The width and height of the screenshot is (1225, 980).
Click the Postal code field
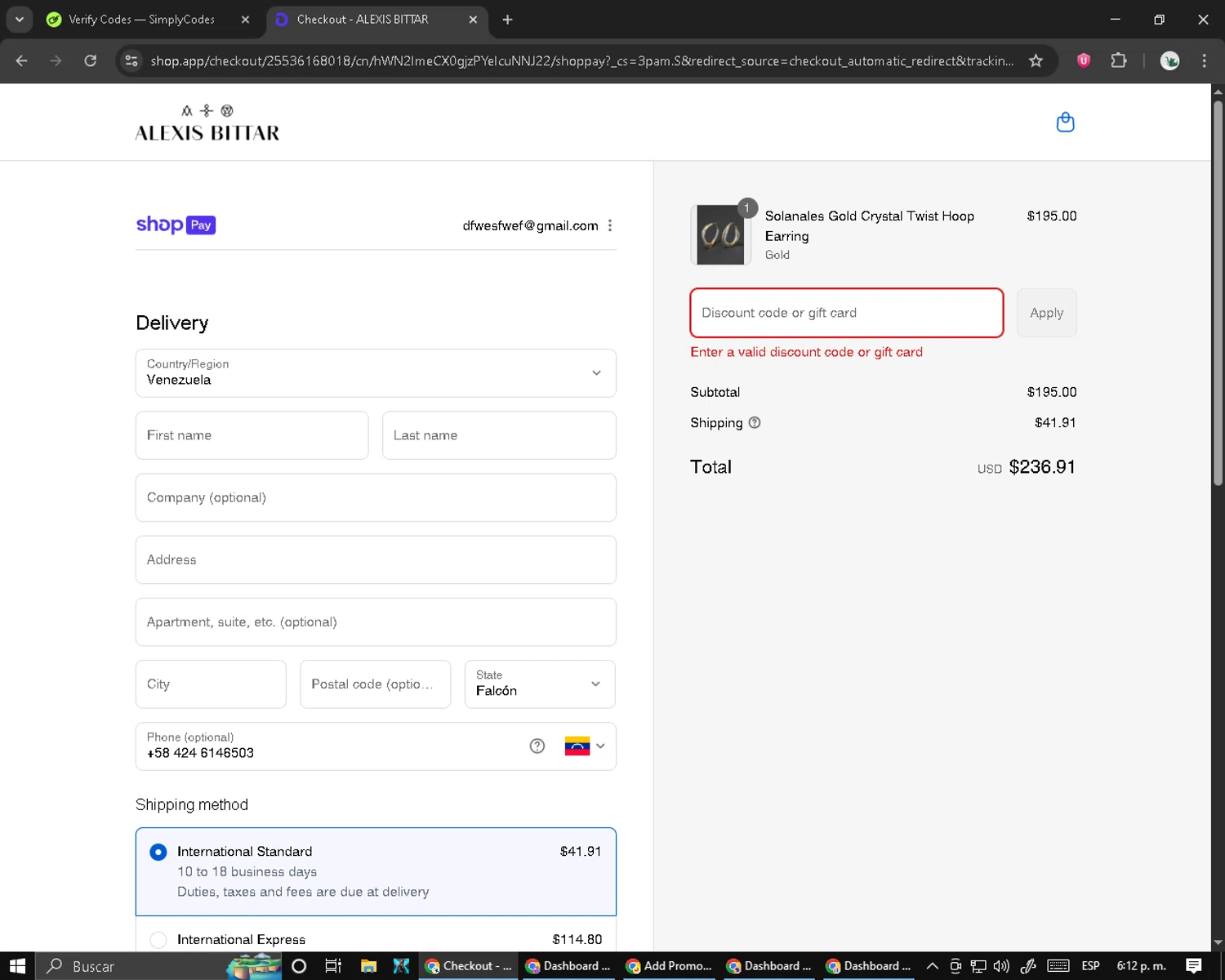tap(375, 684)
